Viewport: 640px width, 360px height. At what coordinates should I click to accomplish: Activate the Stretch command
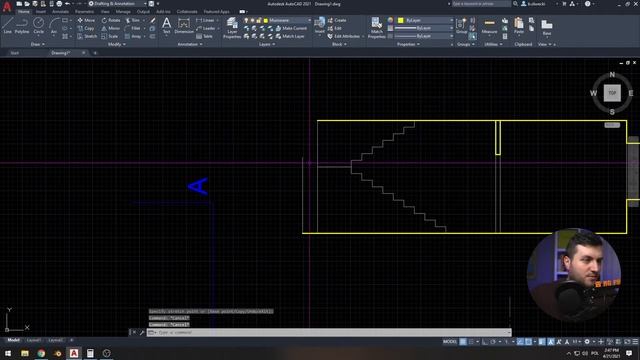(x=87, y=36)
